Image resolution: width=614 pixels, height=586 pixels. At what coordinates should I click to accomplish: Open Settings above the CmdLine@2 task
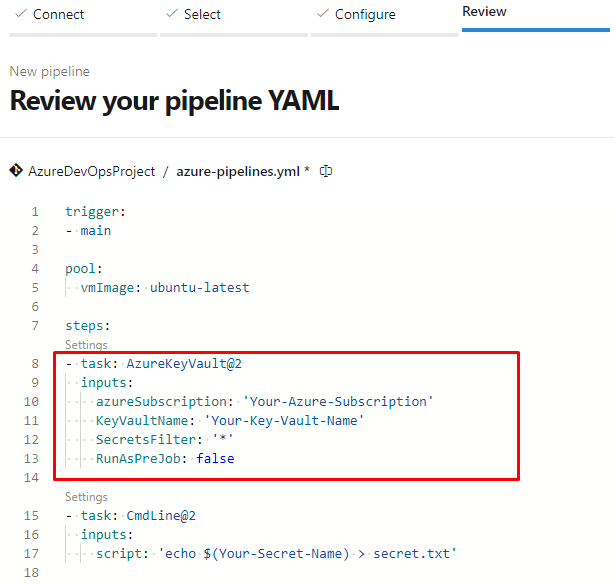(x=86, y=497)
